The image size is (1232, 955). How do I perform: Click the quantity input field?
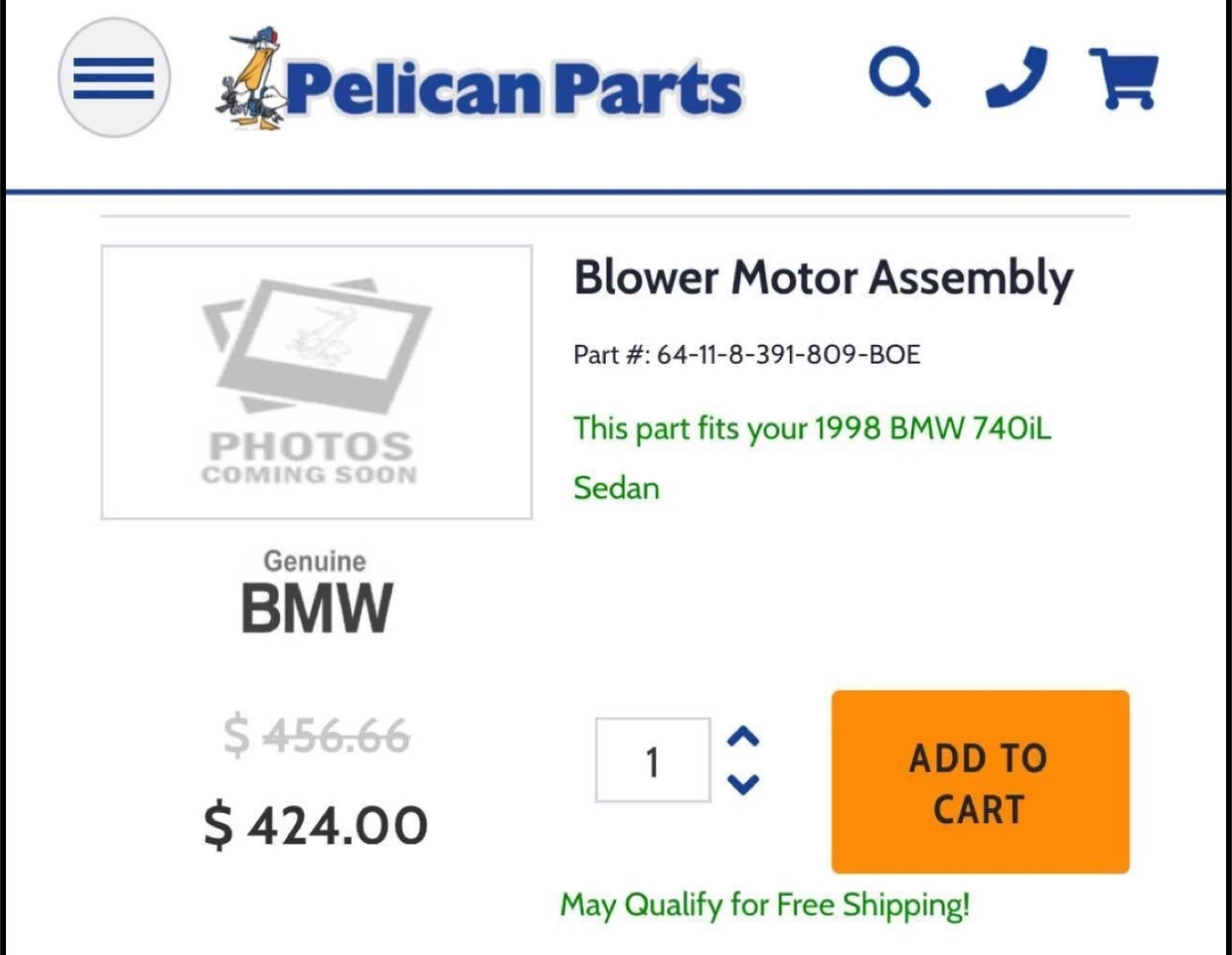653,760
